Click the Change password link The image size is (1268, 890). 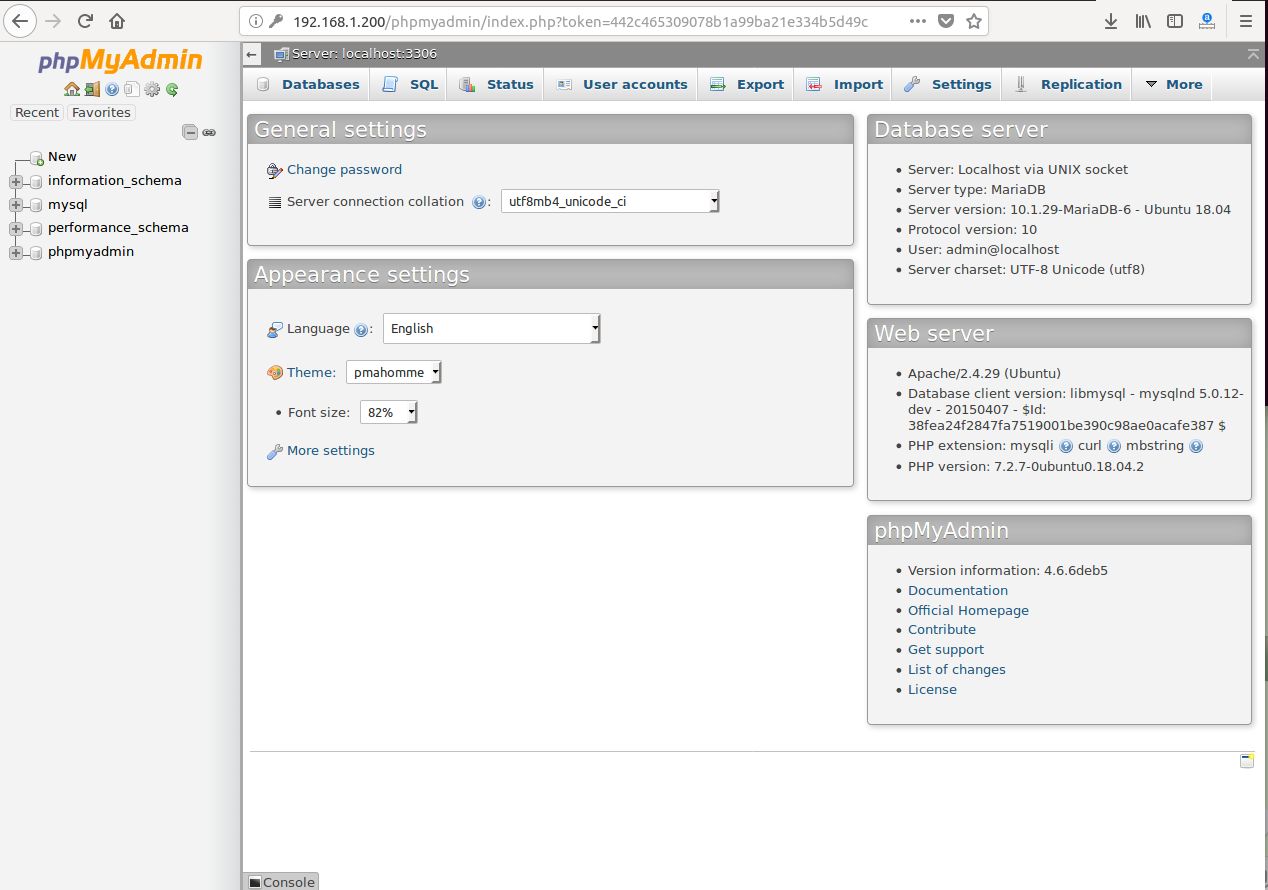coord(344,170)
